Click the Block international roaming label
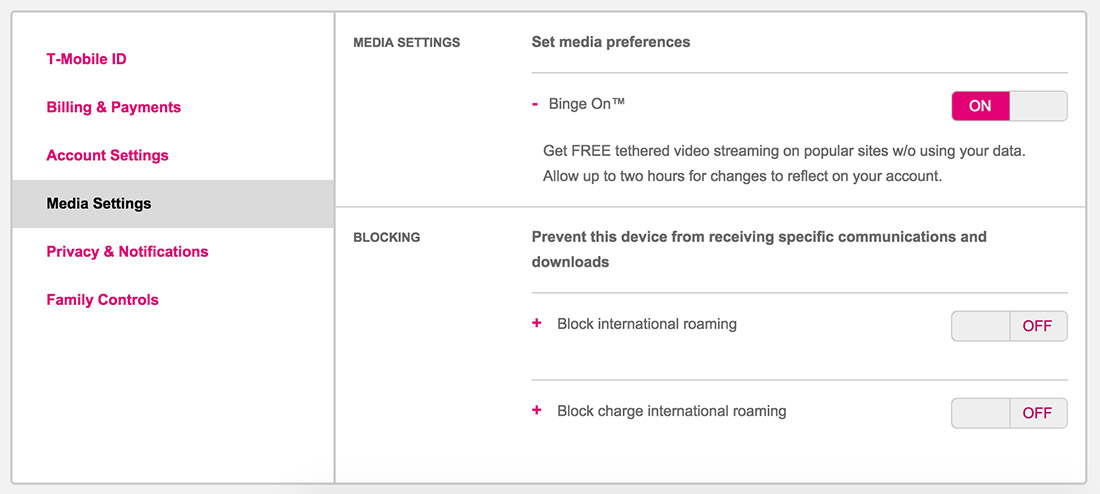The image size is (1100, 494). pos(647,324)
